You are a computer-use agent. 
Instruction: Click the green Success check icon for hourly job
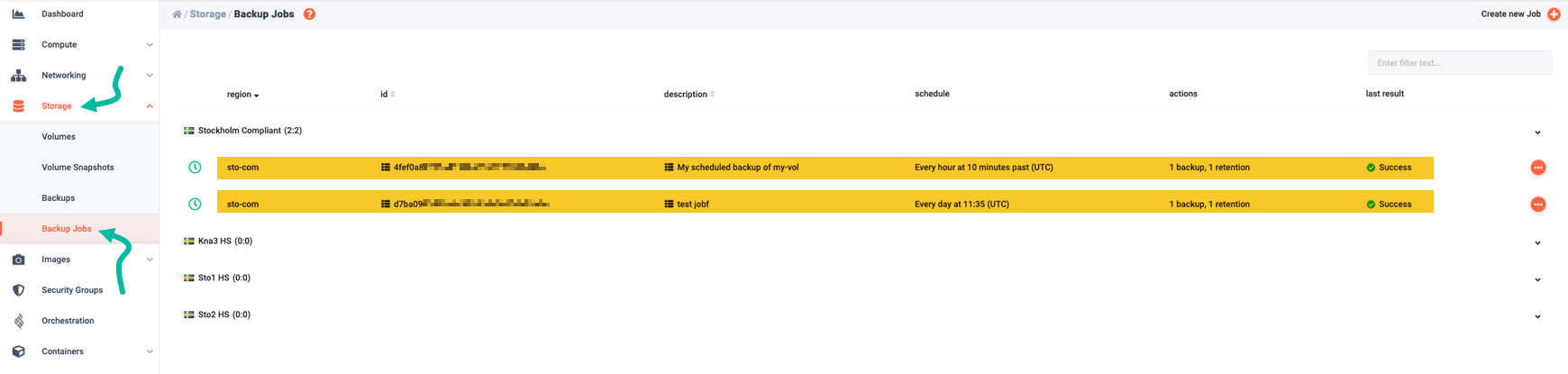(1371, 168)
